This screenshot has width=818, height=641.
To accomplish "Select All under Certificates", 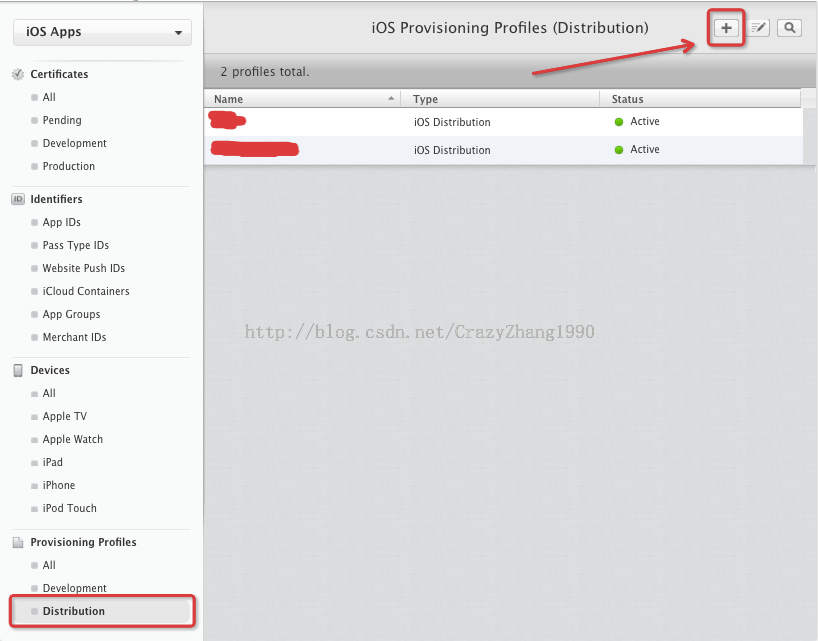I will click(49, 98).
